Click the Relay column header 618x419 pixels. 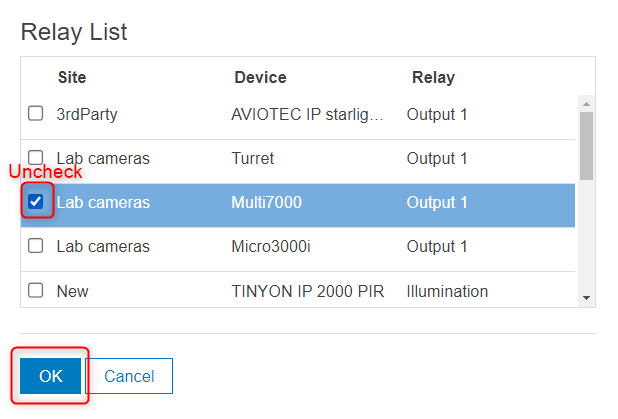pos(433,77)
